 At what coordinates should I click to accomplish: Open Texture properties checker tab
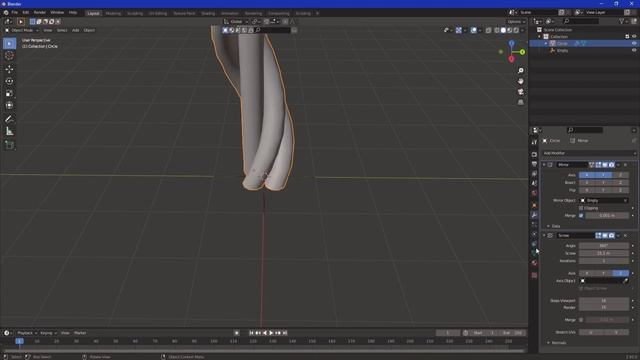(x=534, y=276)
